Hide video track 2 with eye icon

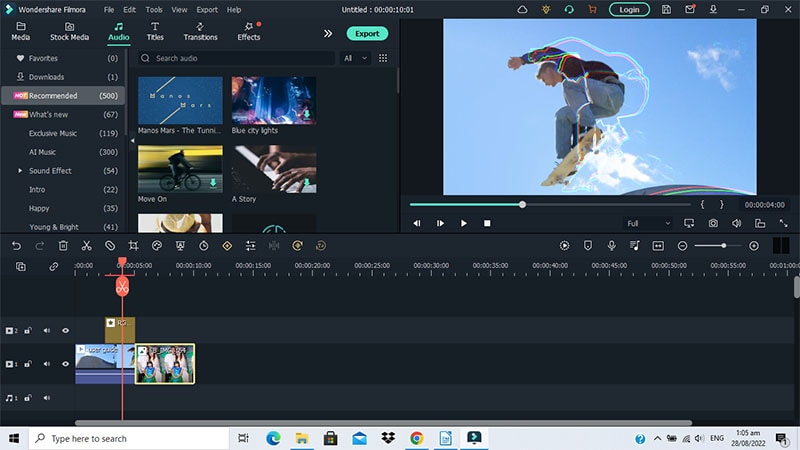pos(66,330)
